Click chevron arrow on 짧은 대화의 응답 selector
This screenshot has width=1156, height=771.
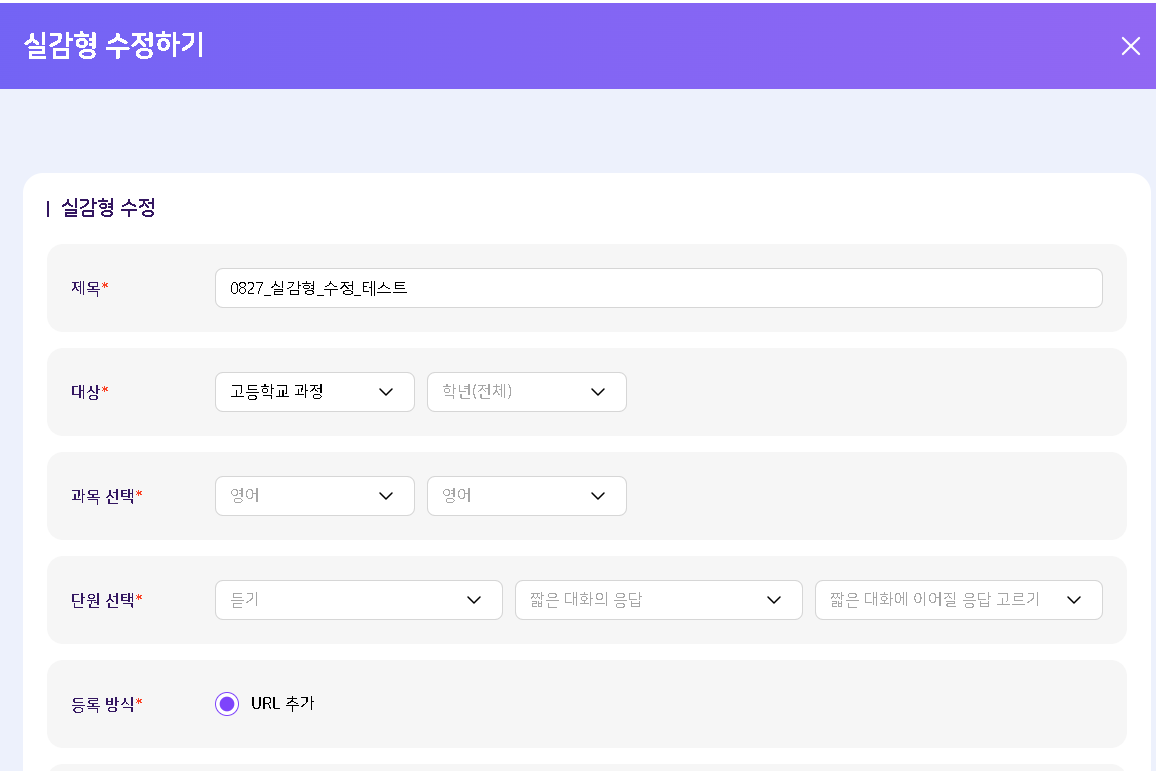(x=774, y=600)
